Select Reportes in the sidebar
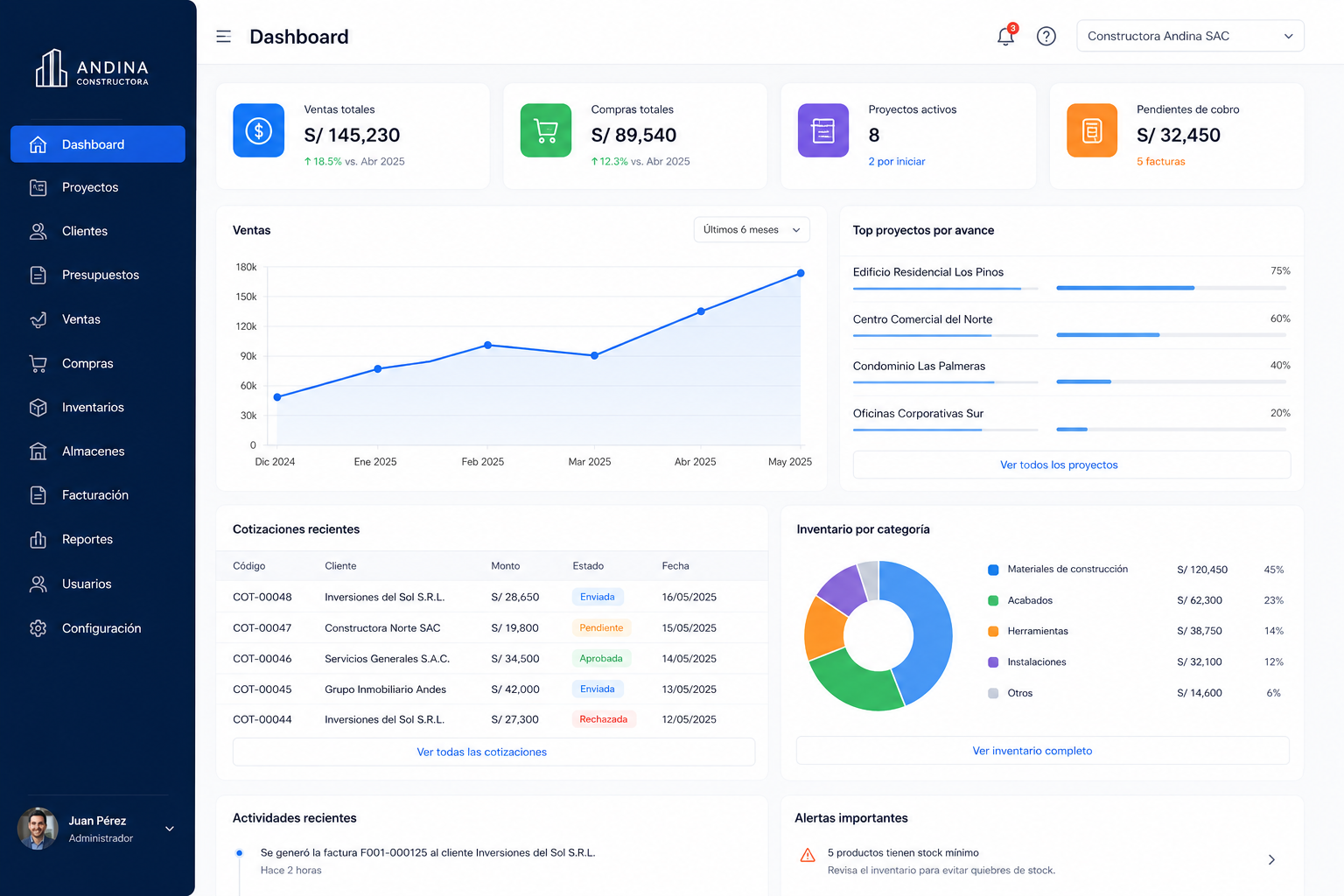The height and width of the screenshot is (896, 1344). (x=97, y=539)
